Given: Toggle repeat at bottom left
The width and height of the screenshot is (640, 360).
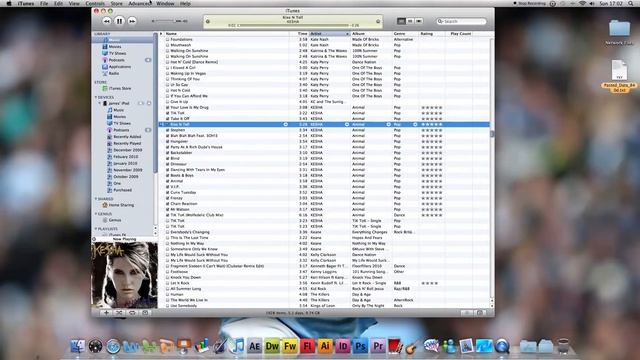Looking at the screenshot, I should 132,313.
